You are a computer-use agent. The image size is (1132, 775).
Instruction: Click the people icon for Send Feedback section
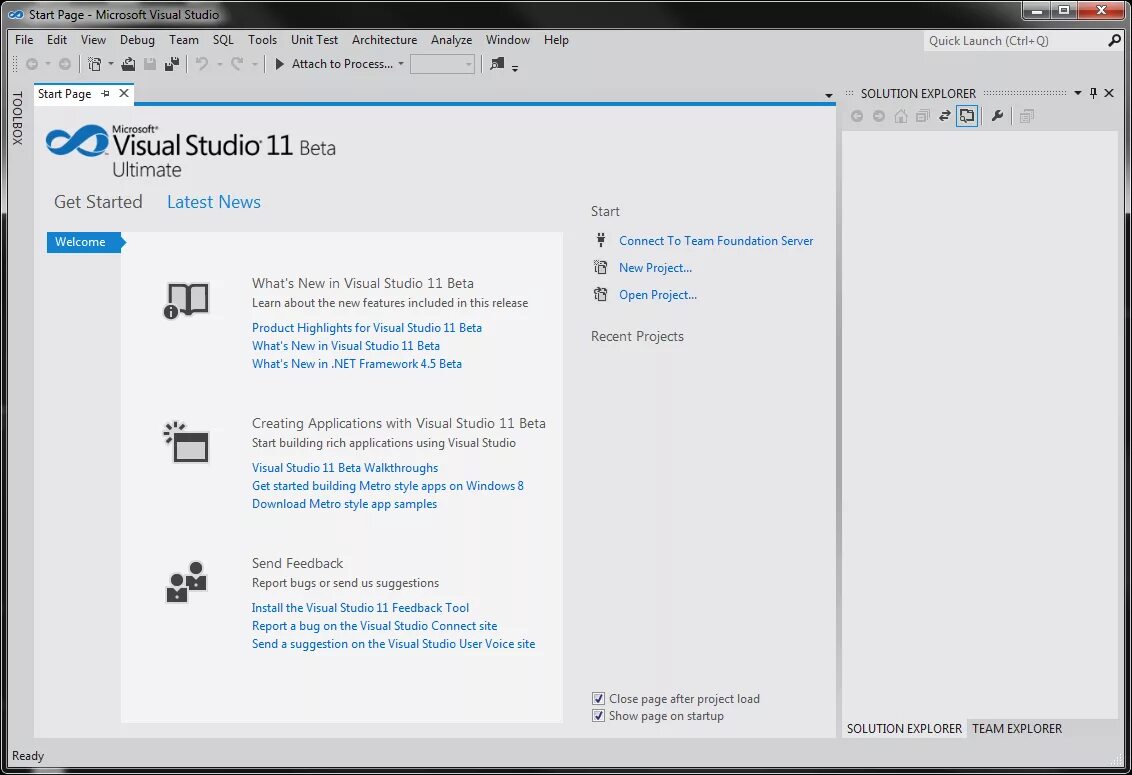(x=186, y=581)
